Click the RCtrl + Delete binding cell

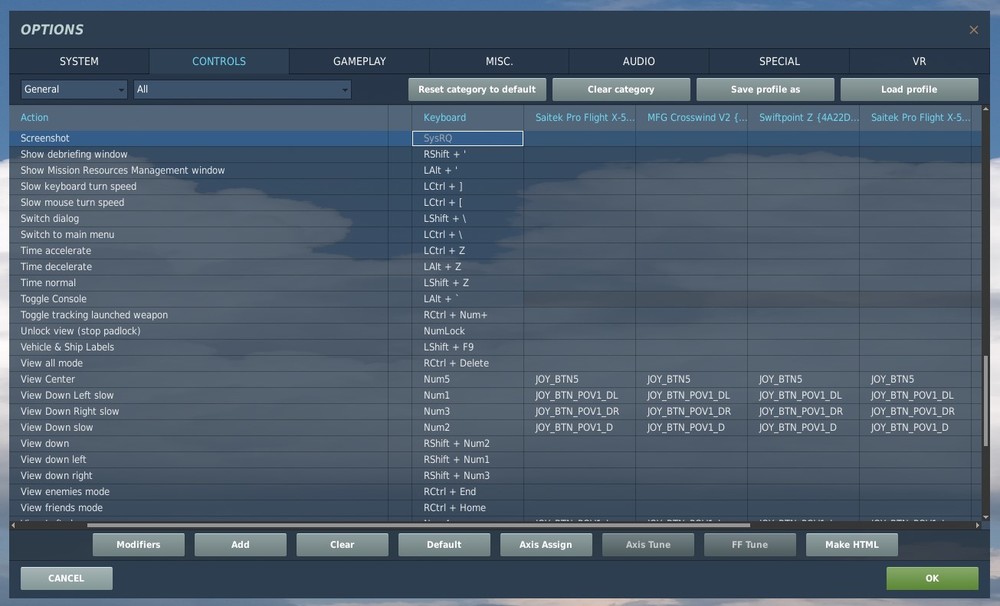pyautogui.click(x=467, y=363)
